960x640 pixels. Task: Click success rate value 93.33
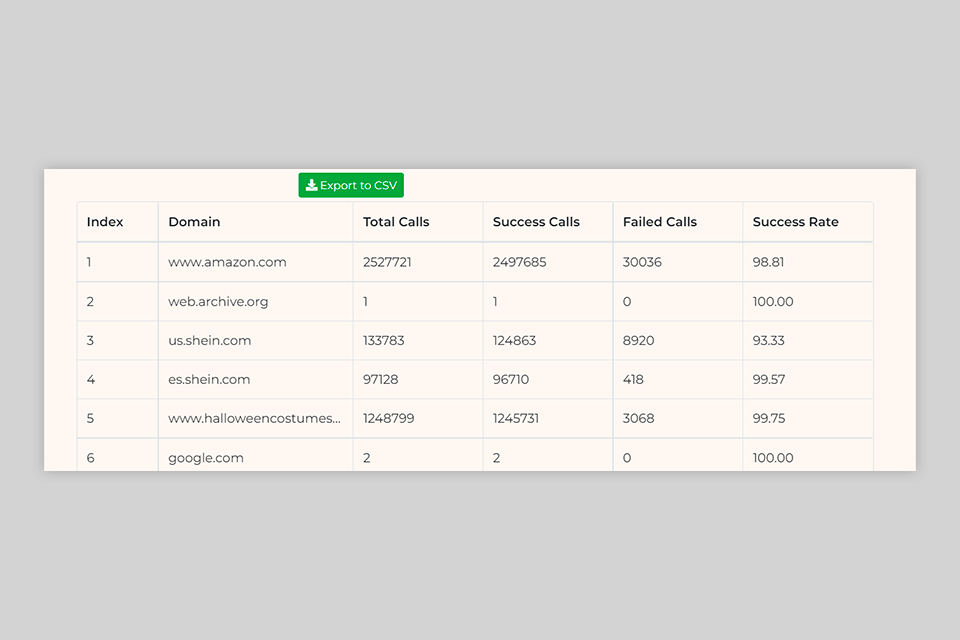click(768, 340)
